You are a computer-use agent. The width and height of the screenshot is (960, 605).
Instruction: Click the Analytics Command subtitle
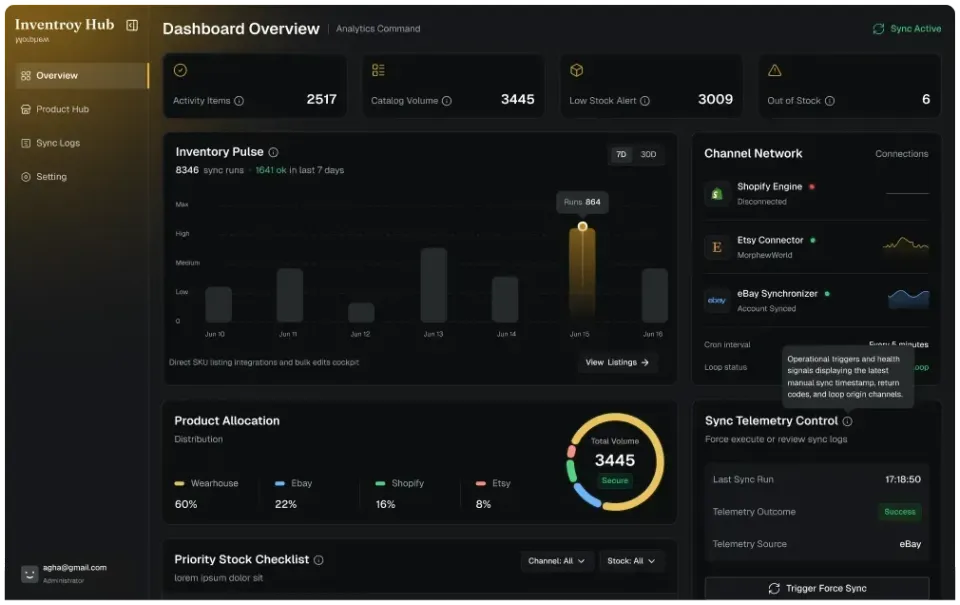click(x=378, y=29)
